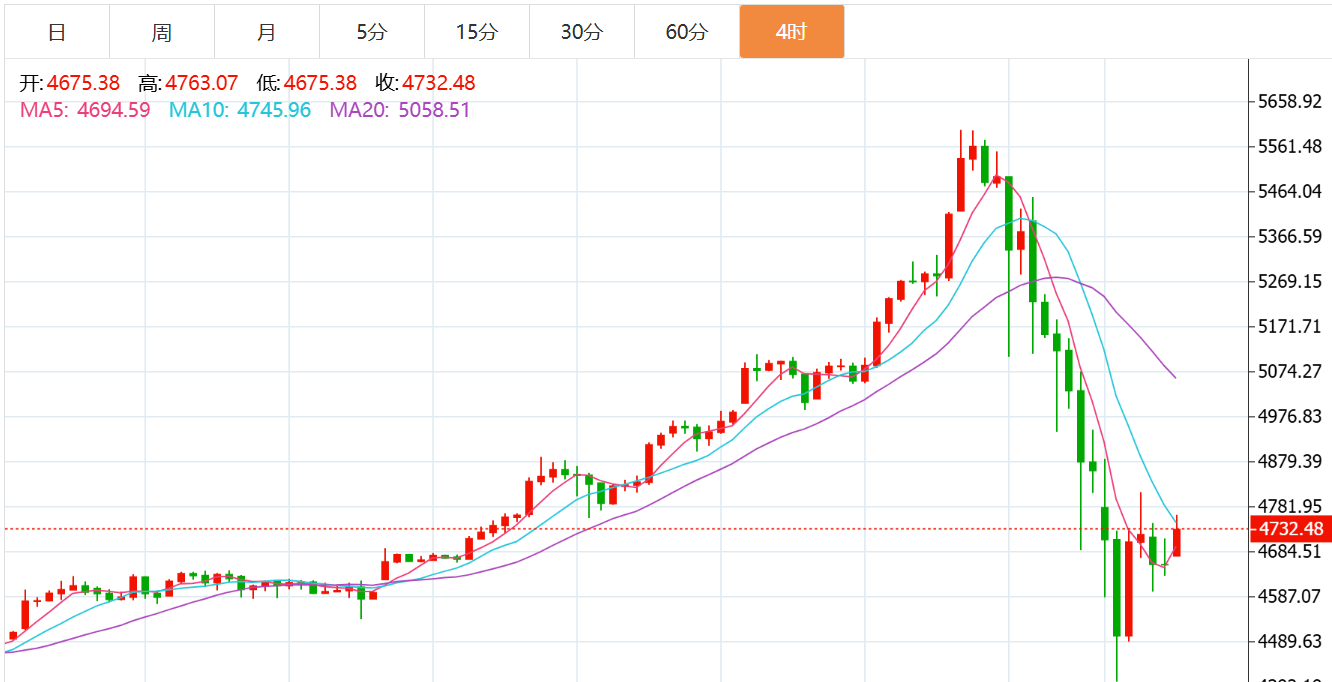Click the red current-price tag on the axis

1289,529
